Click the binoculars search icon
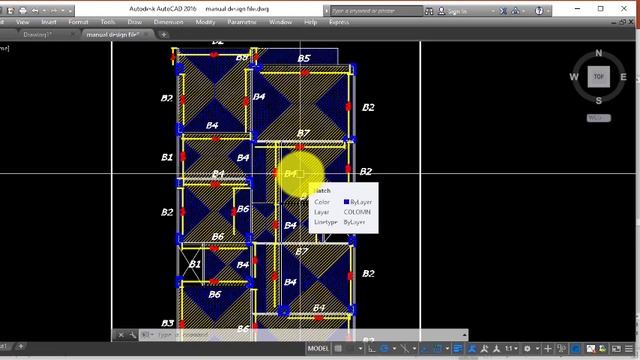The width and height of the screenshot is (640, 360). [429, 11]
